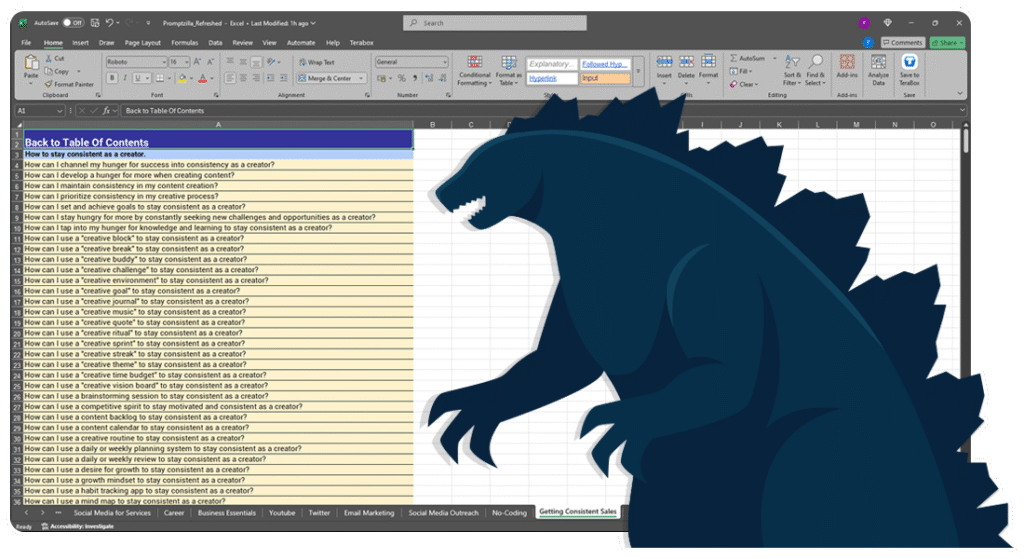
Task: Click the Share button
Action: click(947, 42)
